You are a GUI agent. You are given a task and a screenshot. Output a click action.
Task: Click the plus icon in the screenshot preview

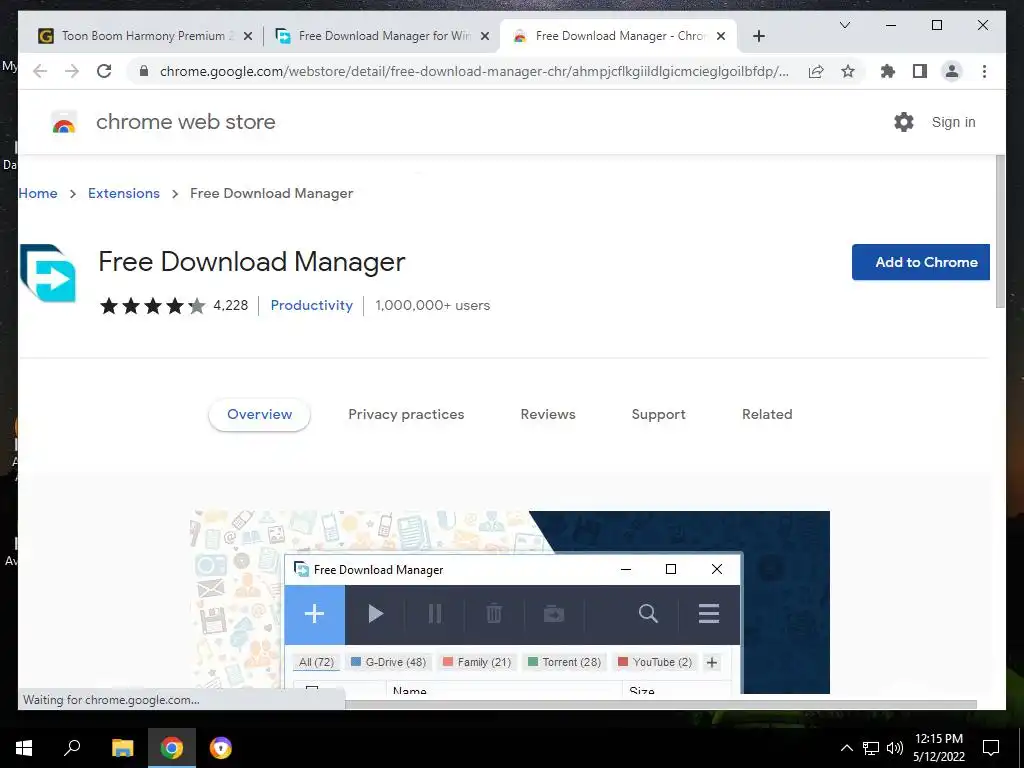click(315, 614)
